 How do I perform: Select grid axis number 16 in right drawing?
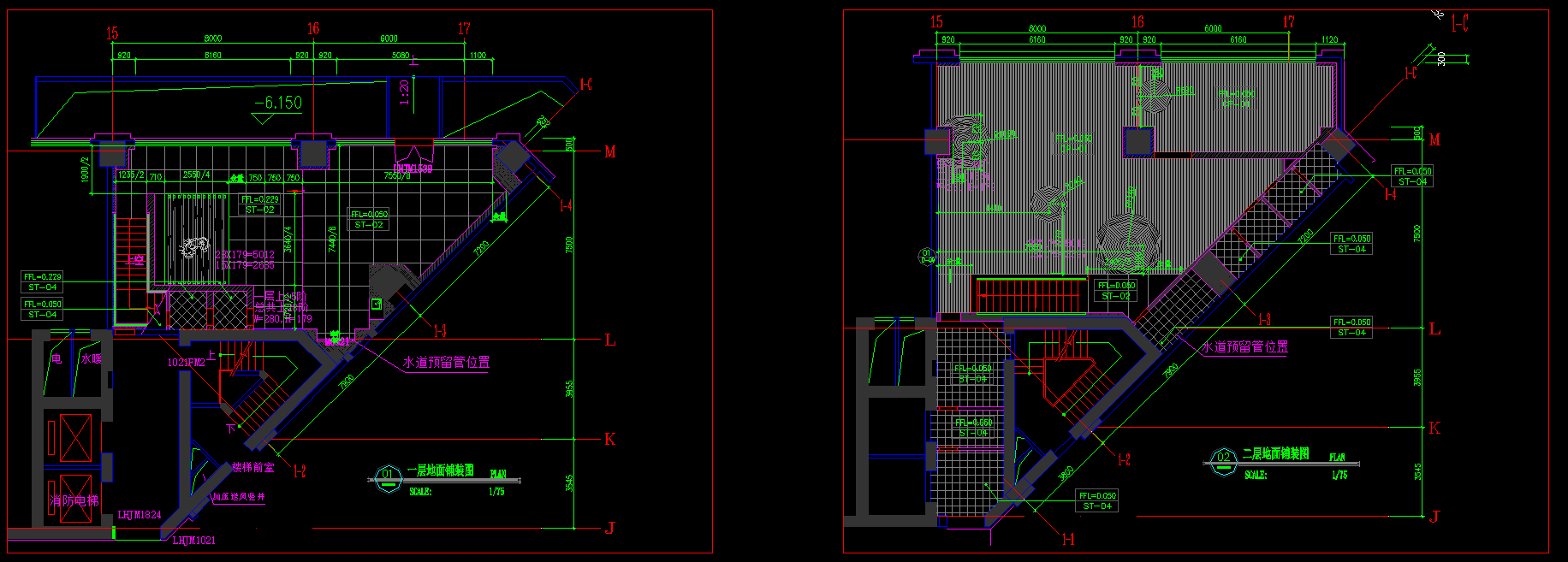point(1137,22)
